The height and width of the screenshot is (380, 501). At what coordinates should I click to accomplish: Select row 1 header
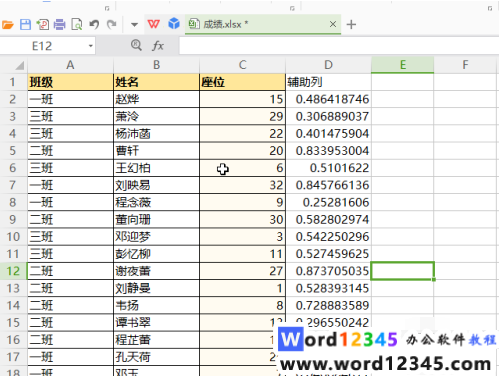point(13,82)
